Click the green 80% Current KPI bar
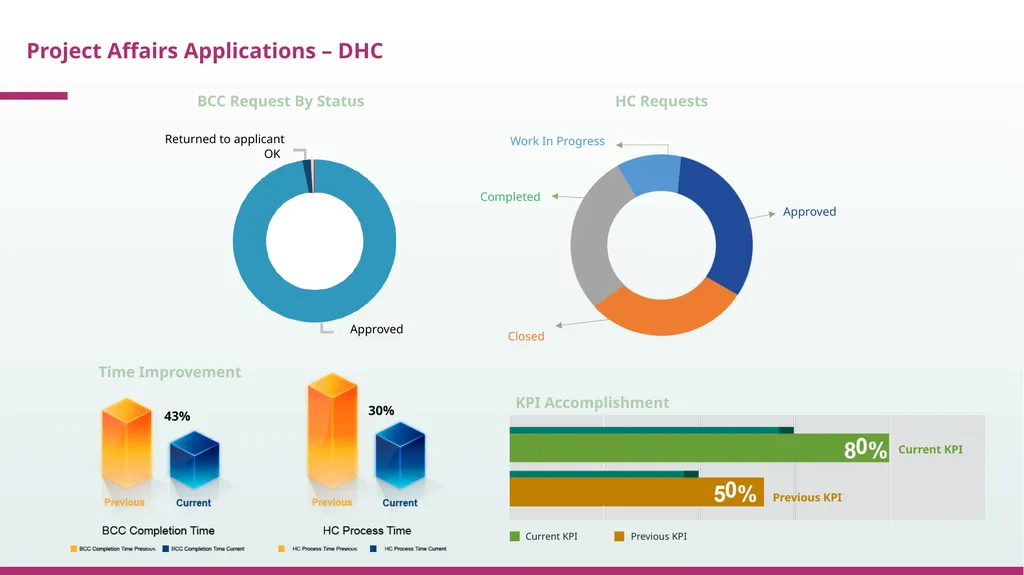Viewport: 1024px width, 575px height. pyautogui.click(x=699, y=448)
